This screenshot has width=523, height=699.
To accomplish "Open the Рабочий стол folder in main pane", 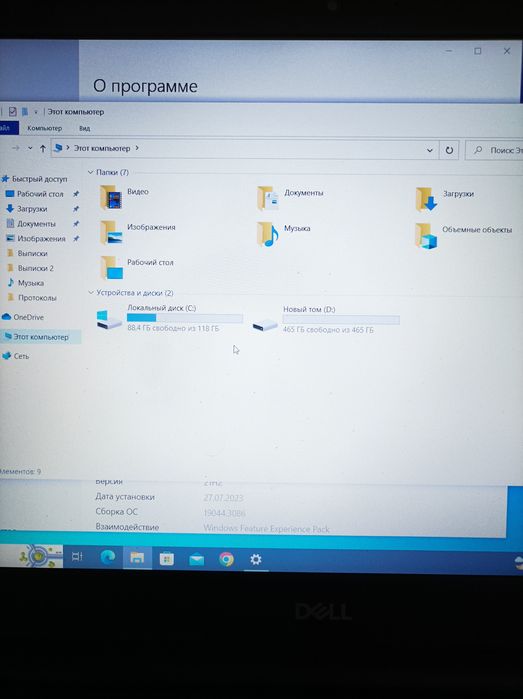I will point(136,267).
